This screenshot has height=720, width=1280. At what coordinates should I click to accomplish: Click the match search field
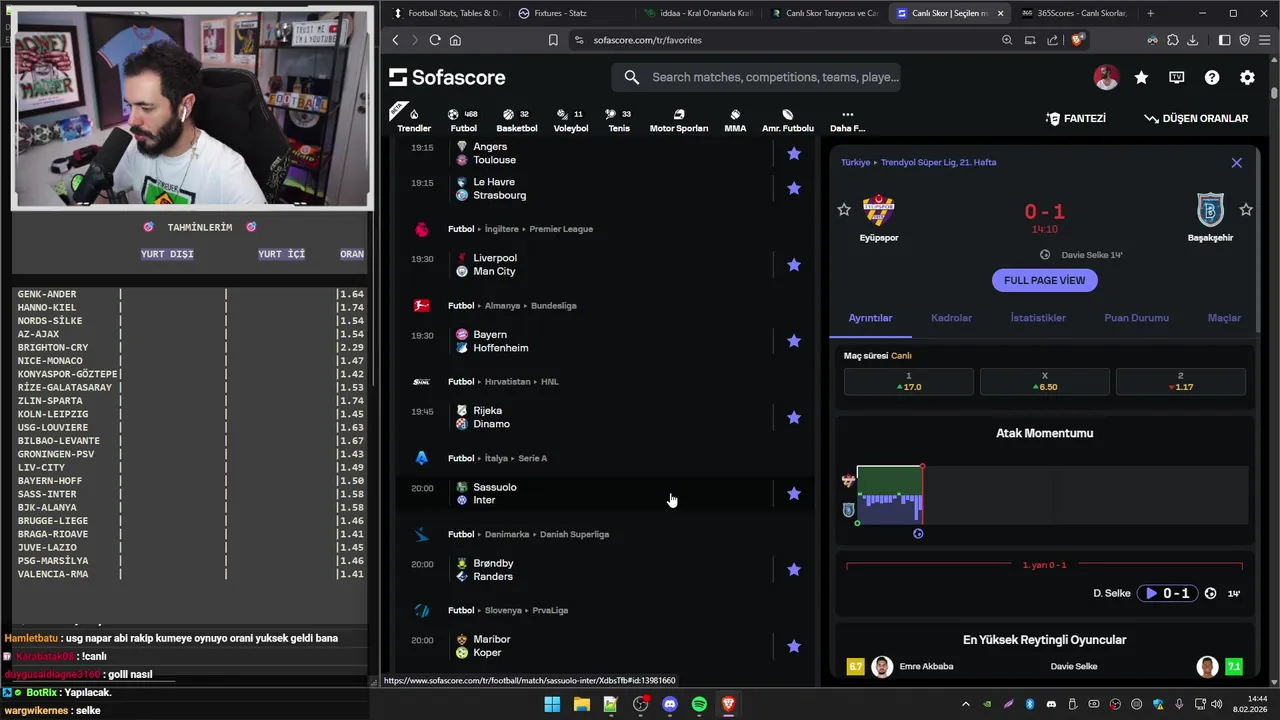coord(757,77)
